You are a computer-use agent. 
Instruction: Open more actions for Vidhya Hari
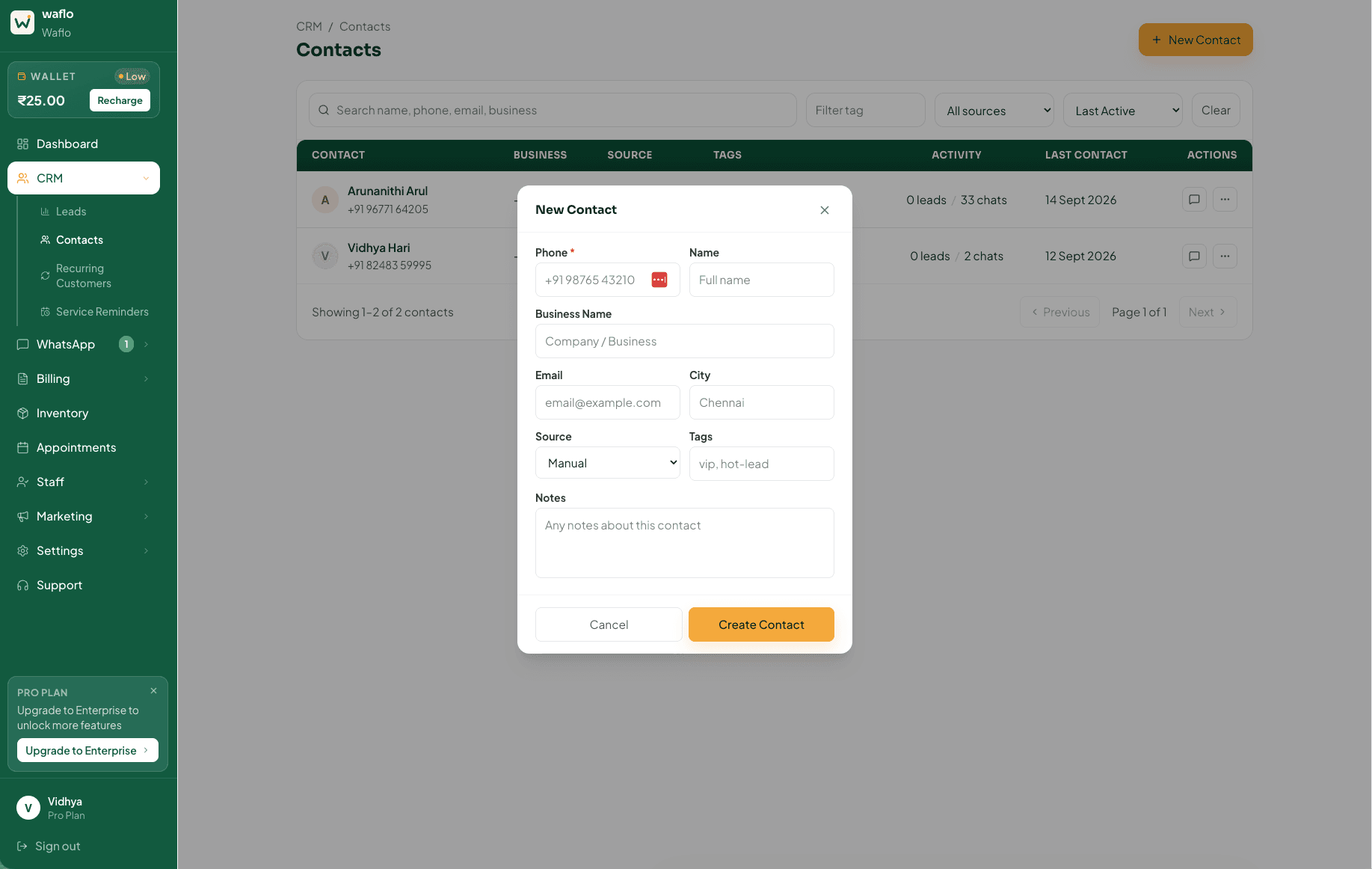tap(1225, 256)
